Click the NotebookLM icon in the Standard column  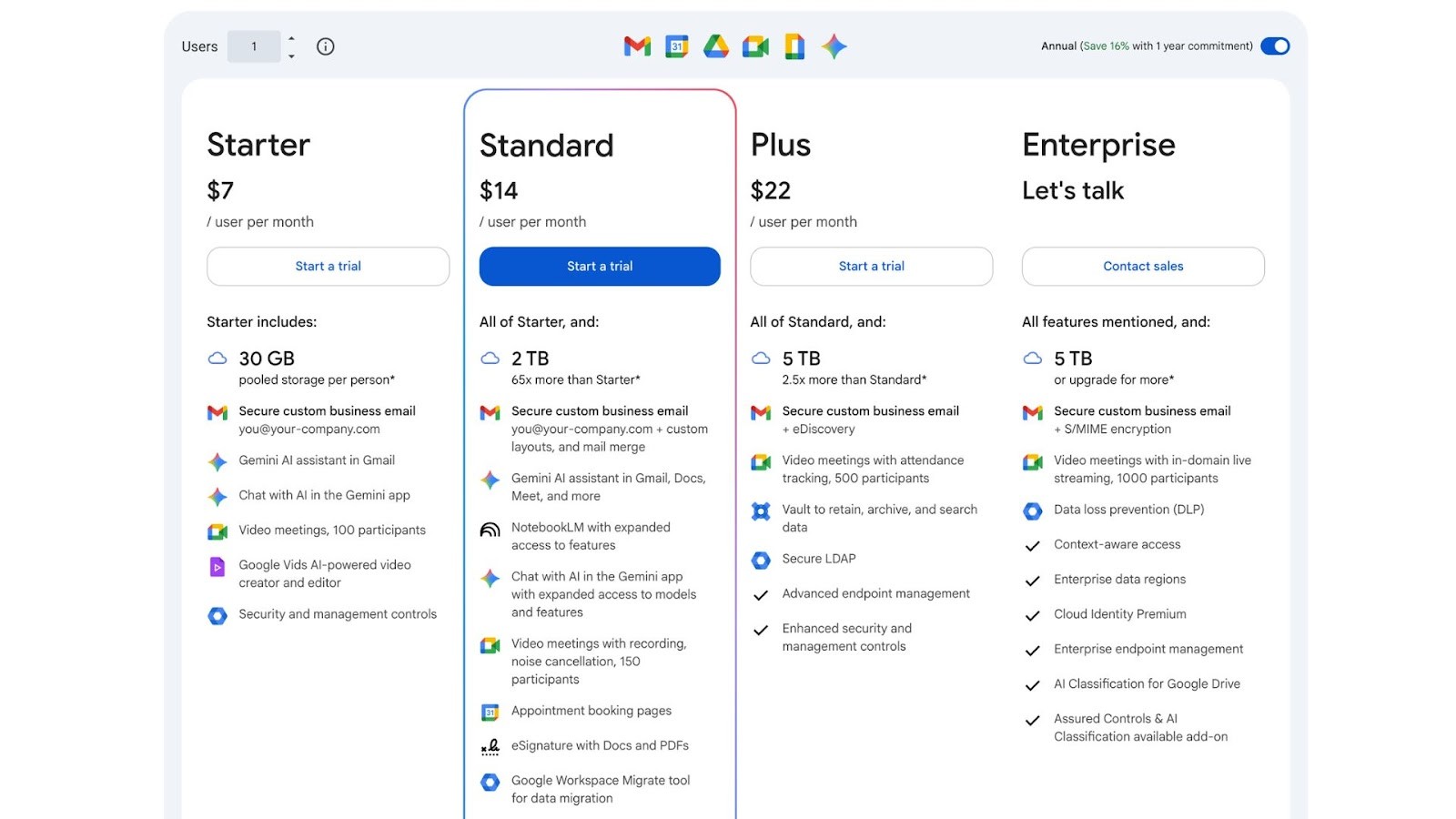click(490, 529)
